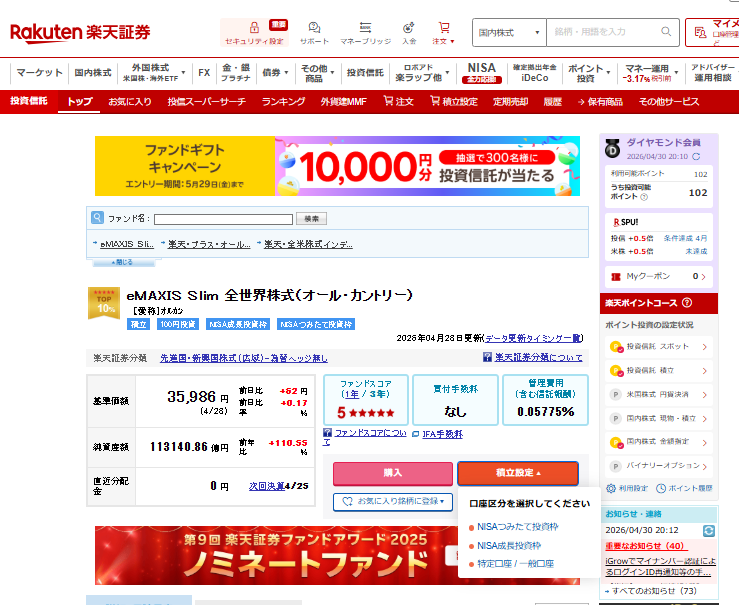Select NISAつみたて投資枠 account option

click(x=517, y=527)
